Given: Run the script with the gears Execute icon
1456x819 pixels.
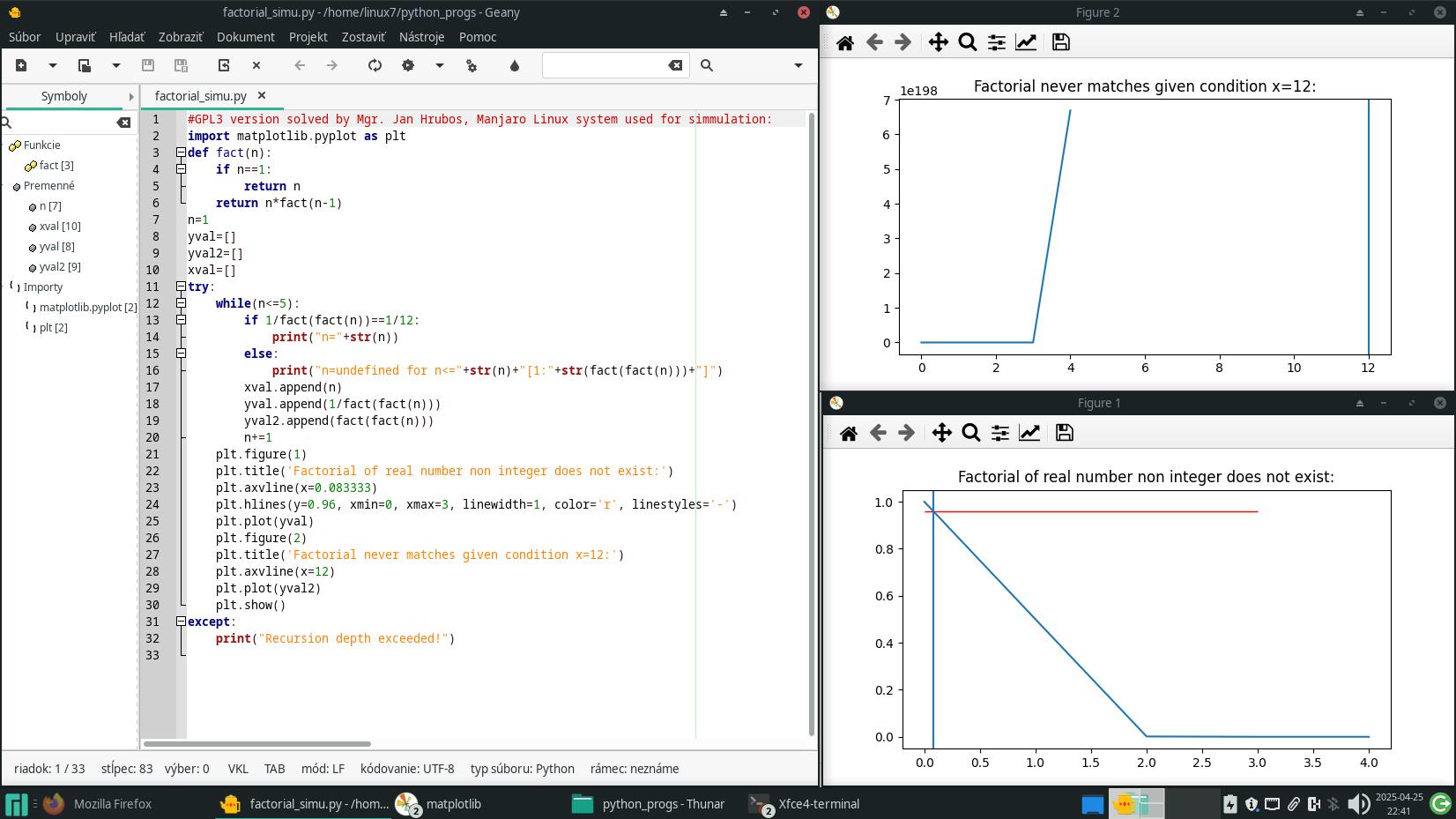Looking at the screenshot, I should tap(472, 65).
